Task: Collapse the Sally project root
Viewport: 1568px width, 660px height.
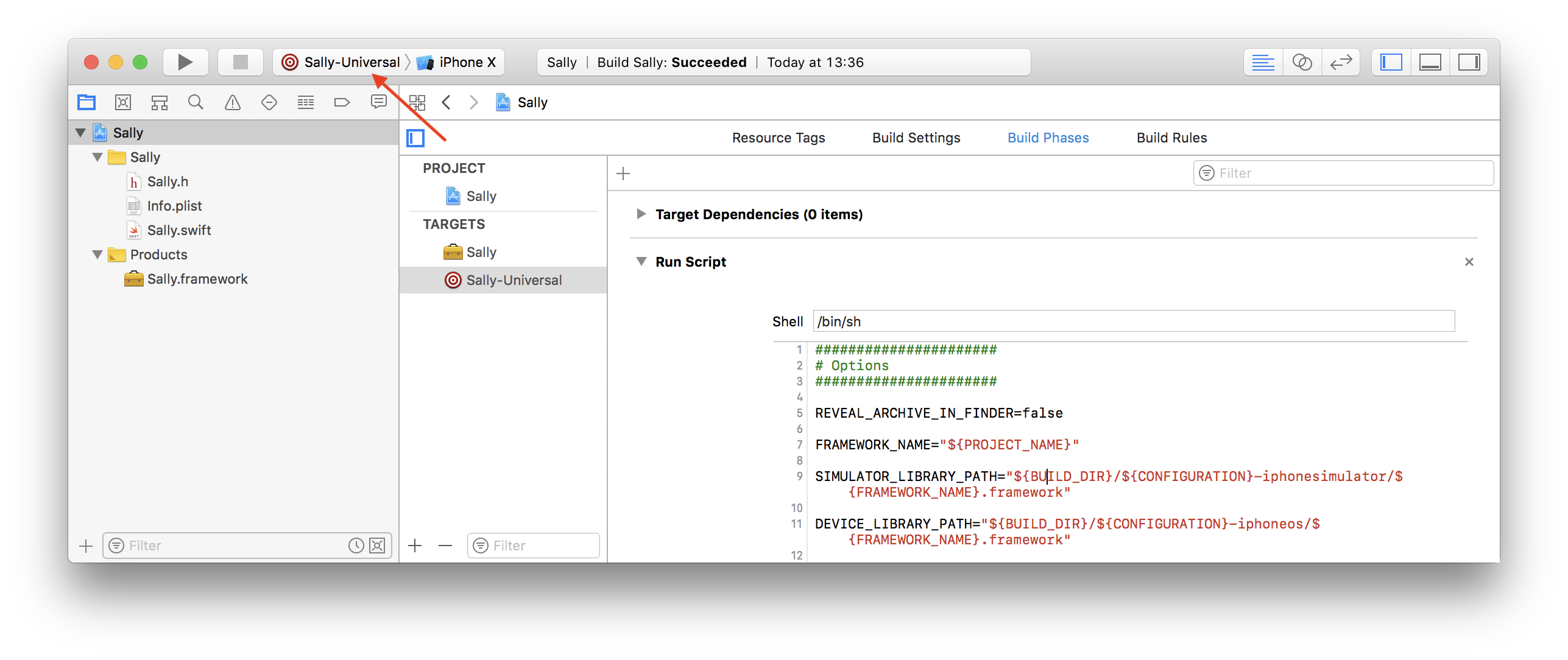Action: click(x=80, y=133)
